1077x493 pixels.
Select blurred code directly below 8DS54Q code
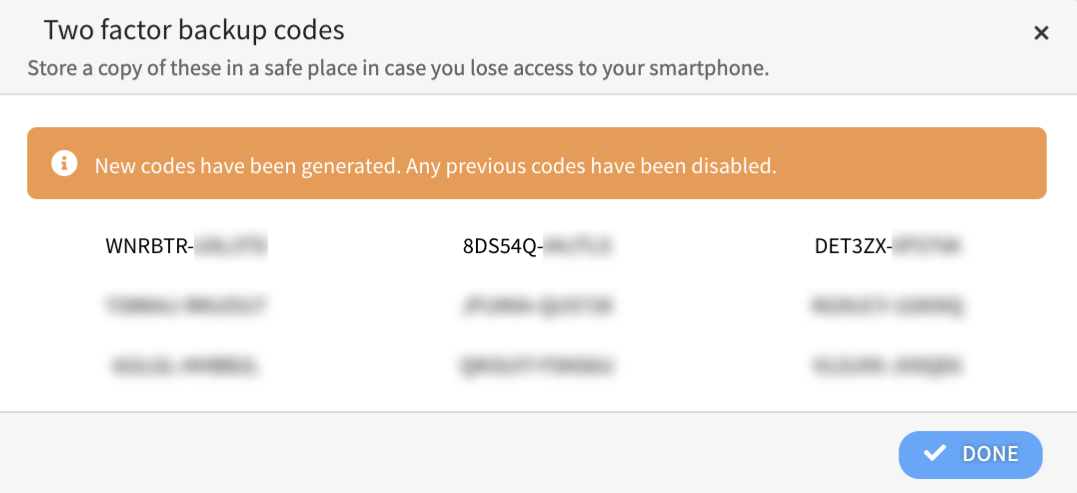point(537,306)
